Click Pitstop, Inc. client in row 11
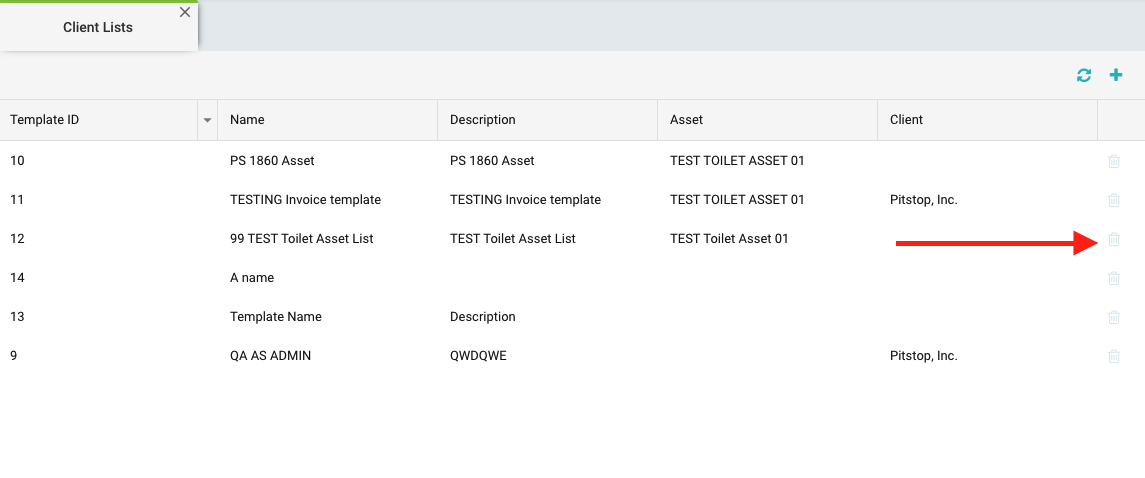Viewport: 1145px width, 478px height. (x=924, y=200)
